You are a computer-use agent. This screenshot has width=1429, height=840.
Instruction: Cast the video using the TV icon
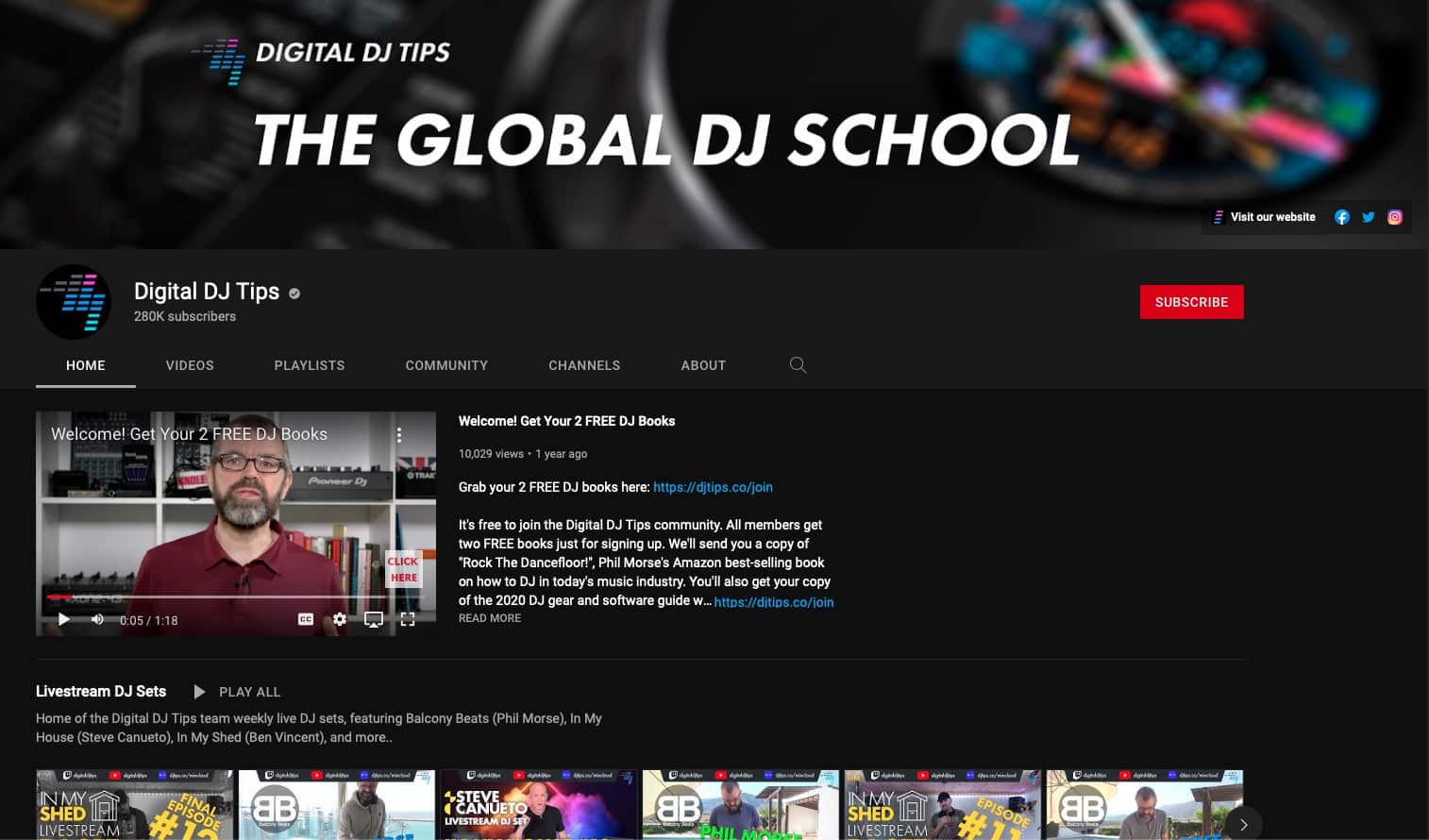click(x=374, y=619)
